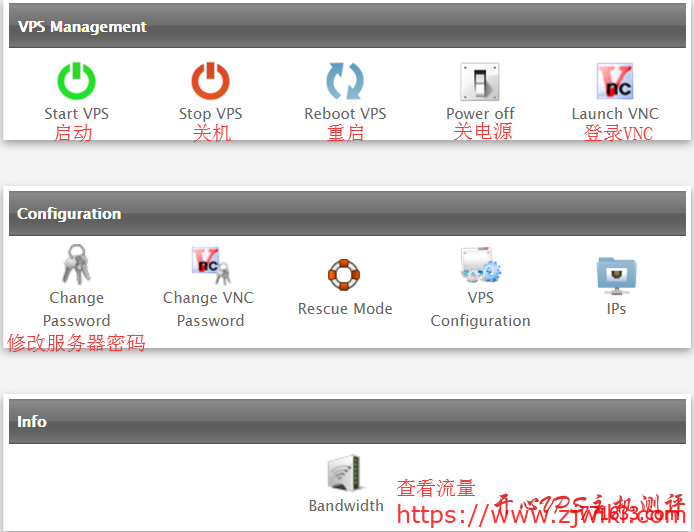Click the Bandwidth text link
Viewport: 694px width, 532px height.
click(346, 505)
